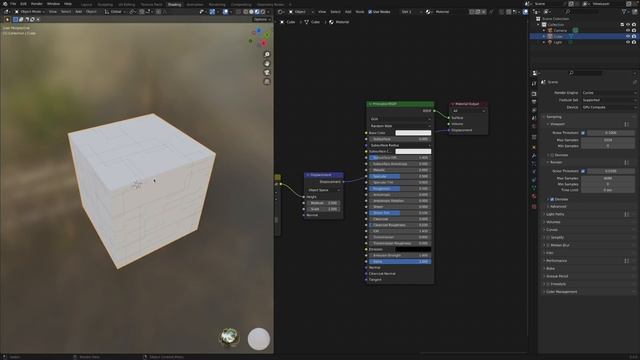This screenshot has height=360, width=640.
Task: Hide the Light in viewport via eye
Action: [x=628, y=42]
